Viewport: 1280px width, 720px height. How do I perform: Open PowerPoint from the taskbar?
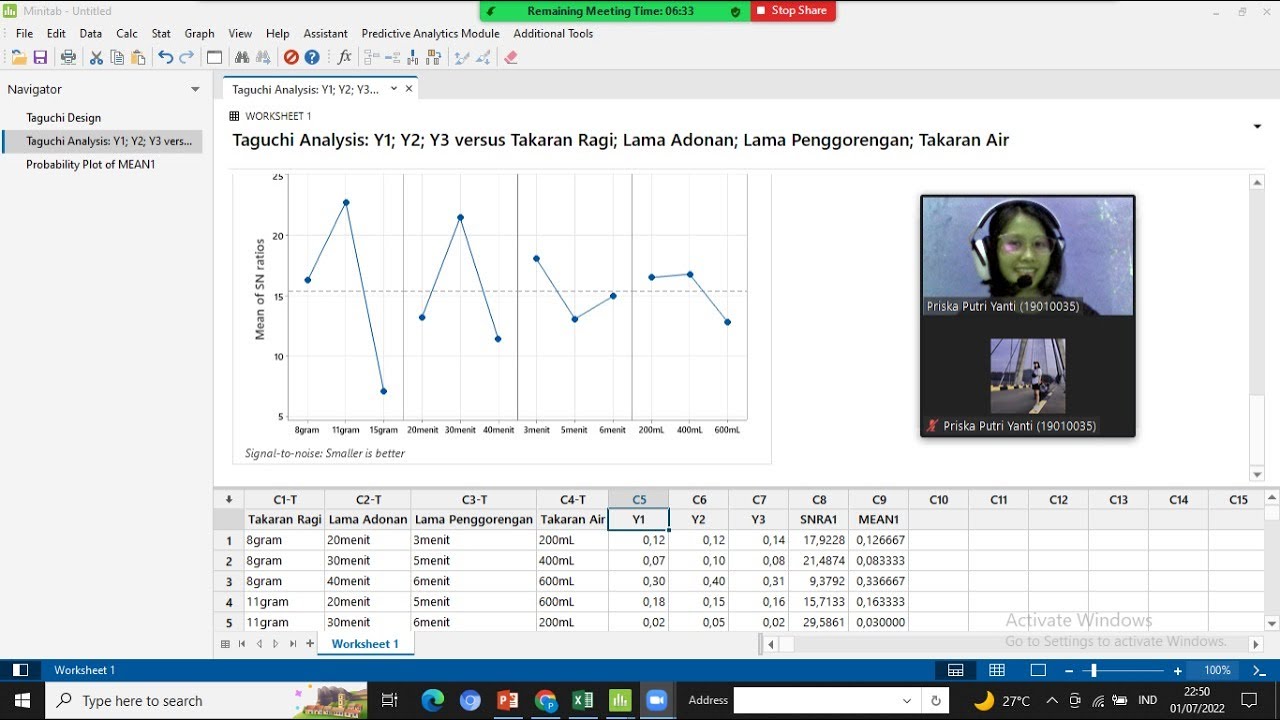[507, 700]
